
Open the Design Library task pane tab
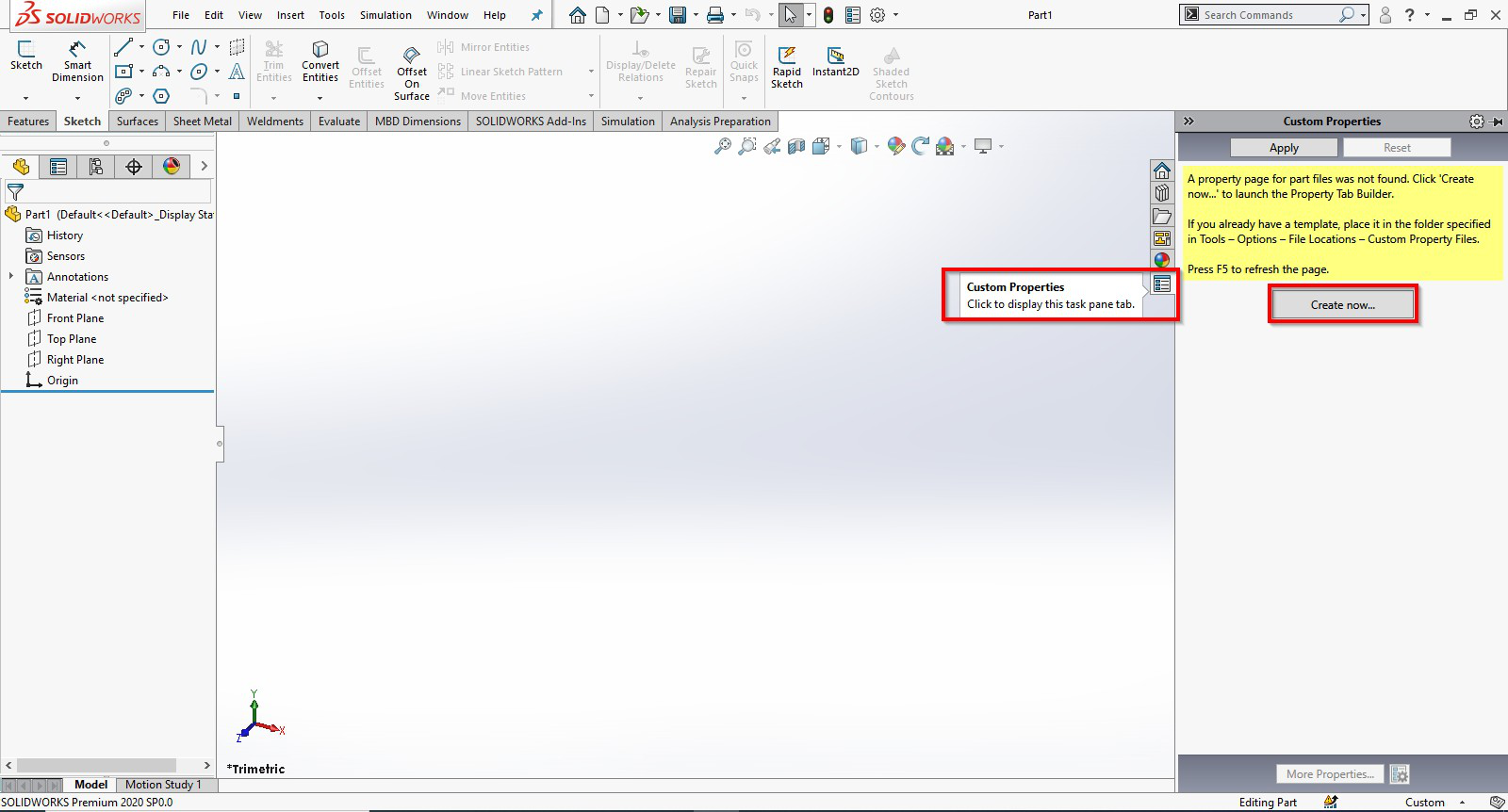(x=1162, y=193)
